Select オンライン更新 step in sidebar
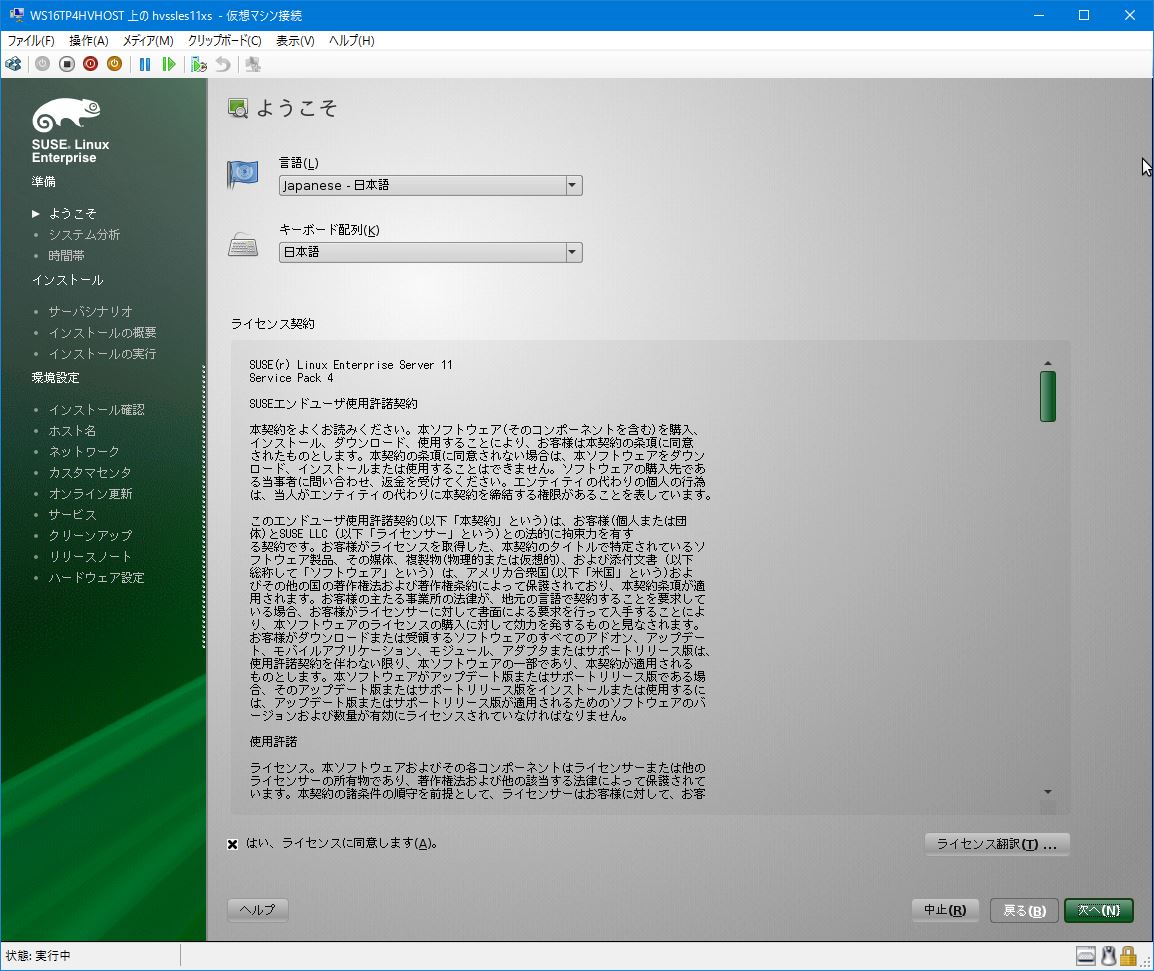1154x971 pixels. tap(91, 494)
